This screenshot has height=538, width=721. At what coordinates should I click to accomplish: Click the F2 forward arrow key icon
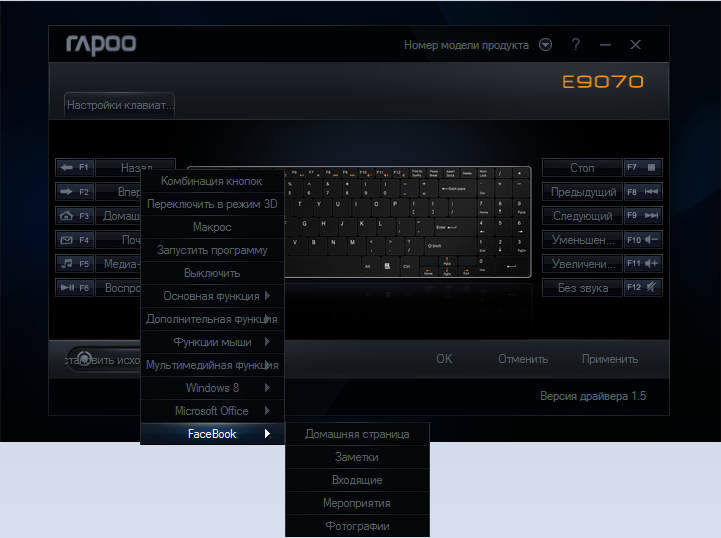click(74, 191)
